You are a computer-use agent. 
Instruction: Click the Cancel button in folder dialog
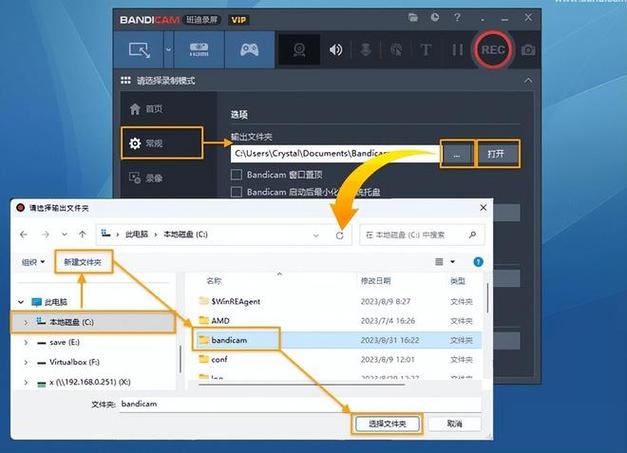coord(455,424)
